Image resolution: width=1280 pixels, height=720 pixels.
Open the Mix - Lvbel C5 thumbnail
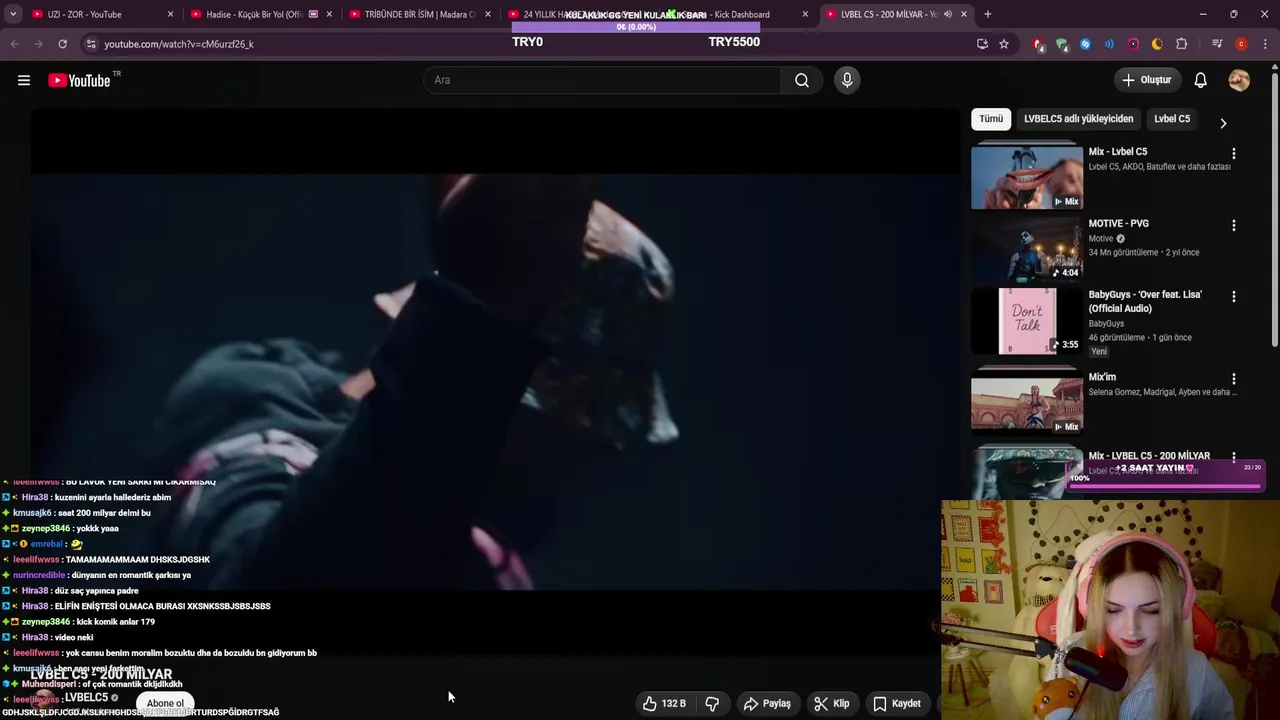(x=1026, y=177)
